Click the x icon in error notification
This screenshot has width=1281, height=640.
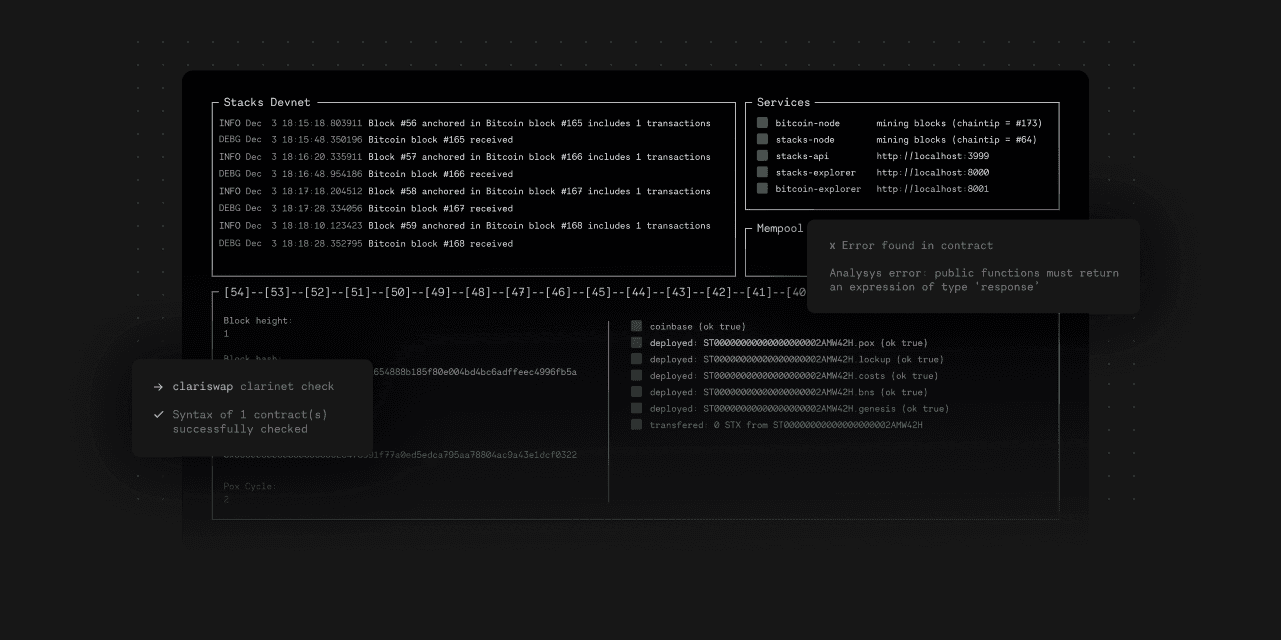(833, 246)
